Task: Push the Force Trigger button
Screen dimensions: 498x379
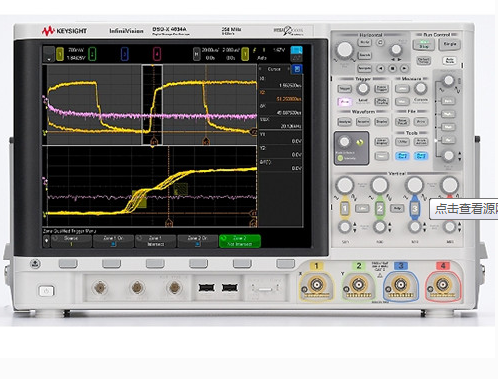Action: click(x=381, y=89)
